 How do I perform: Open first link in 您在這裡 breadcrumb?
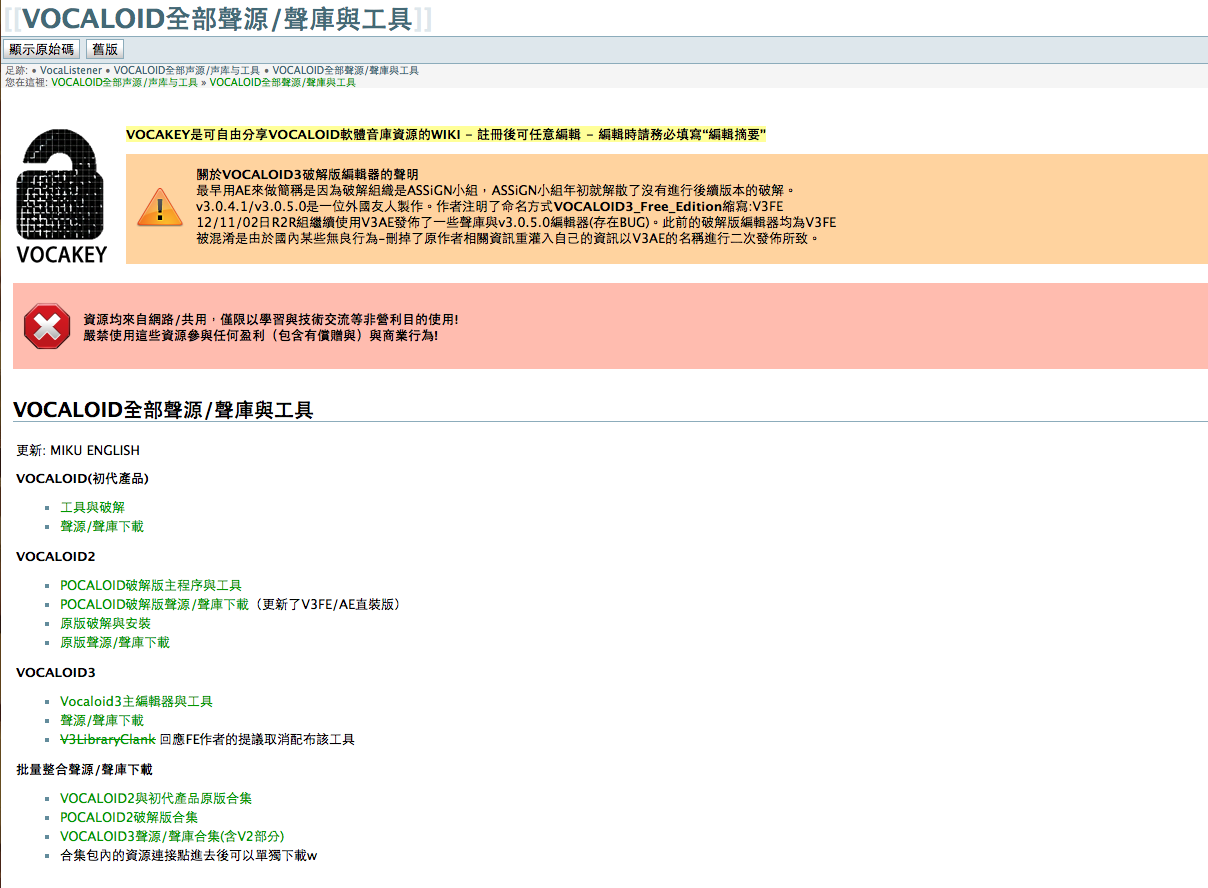[124, 83]
